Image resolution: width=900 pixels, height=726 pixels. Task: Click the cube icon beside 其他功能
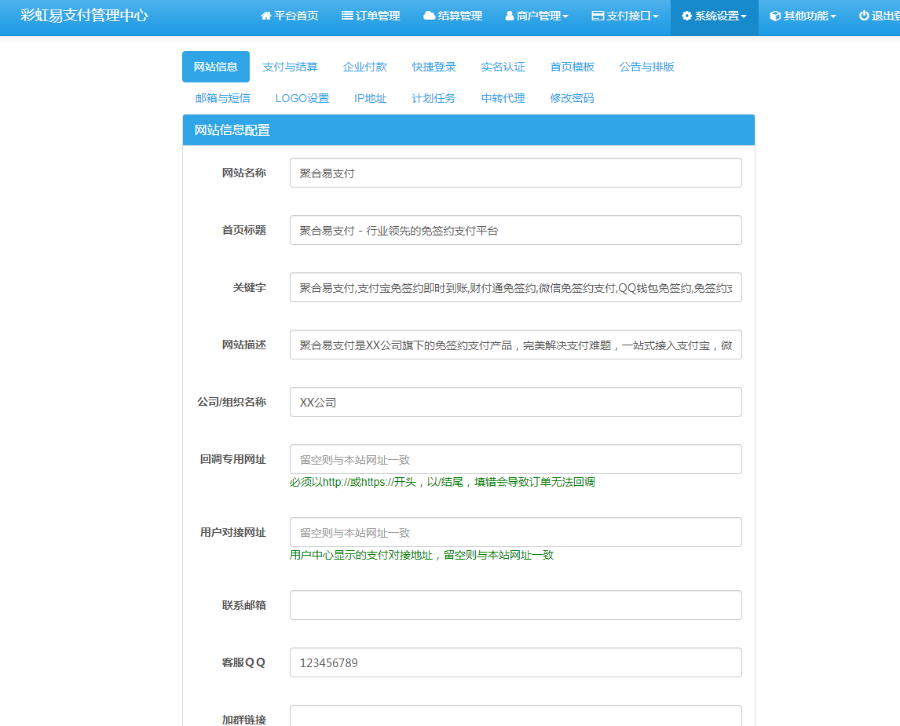[775, 16]
